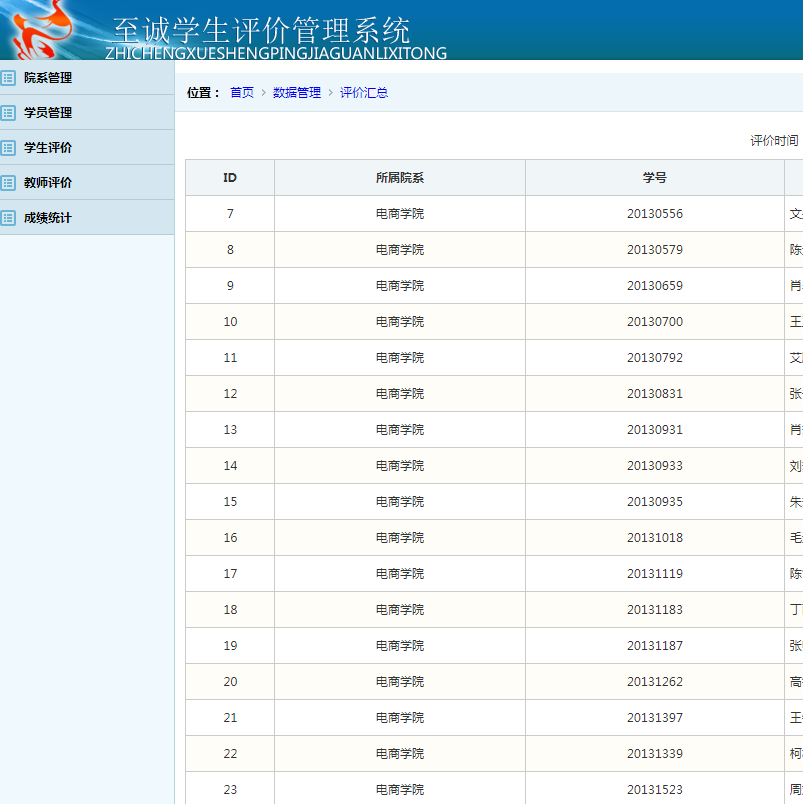Click ID cell 17
This screenshot has width=803, height=804.
coord(230,574)
